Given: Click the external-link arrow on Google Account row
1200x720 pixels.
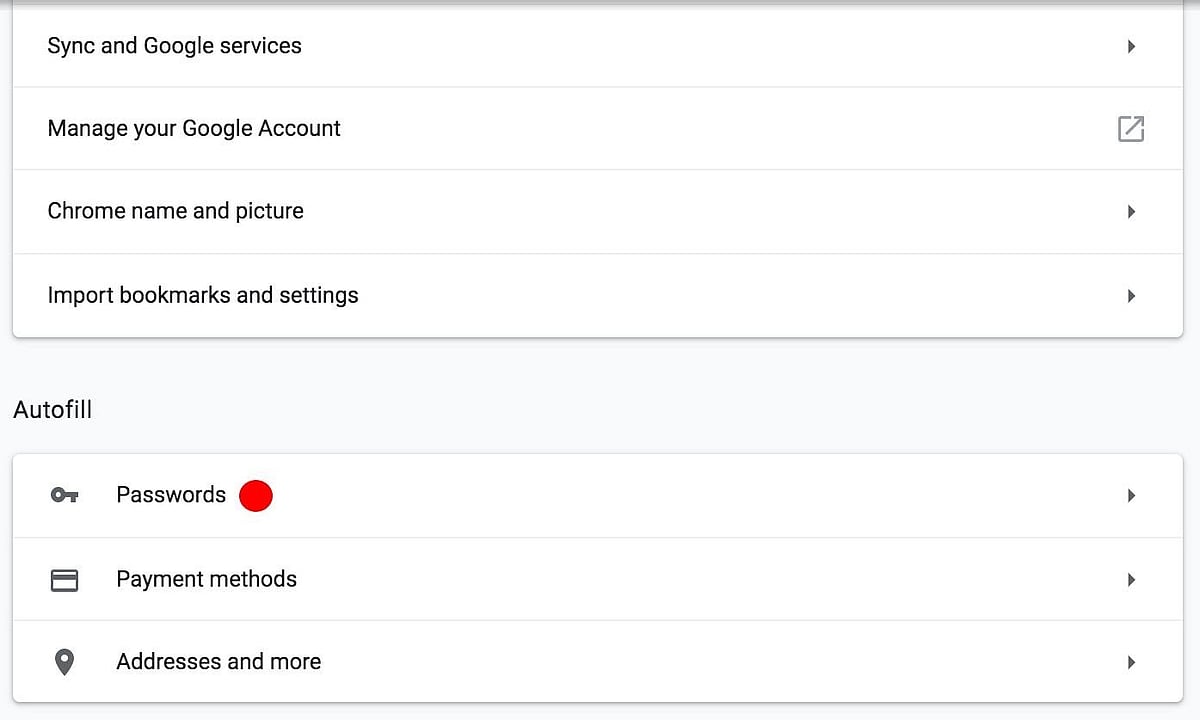Looking at the screenshot, I should 1131,129.
